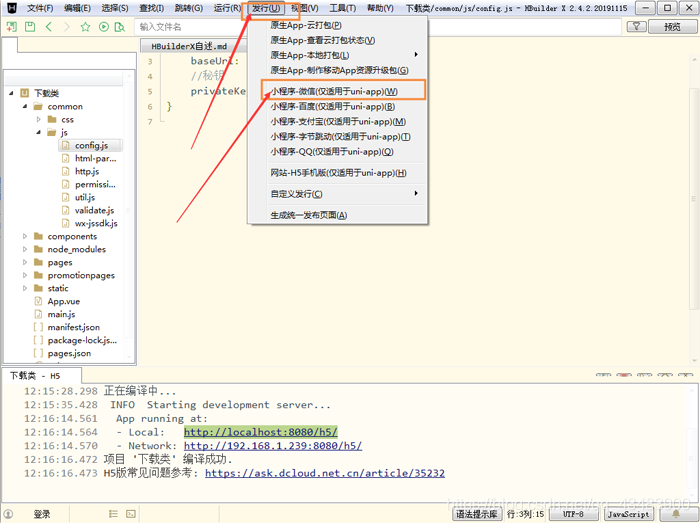Select 生成统一发布页面(A) menu item

pyautogui.click(x=308, y=215)
